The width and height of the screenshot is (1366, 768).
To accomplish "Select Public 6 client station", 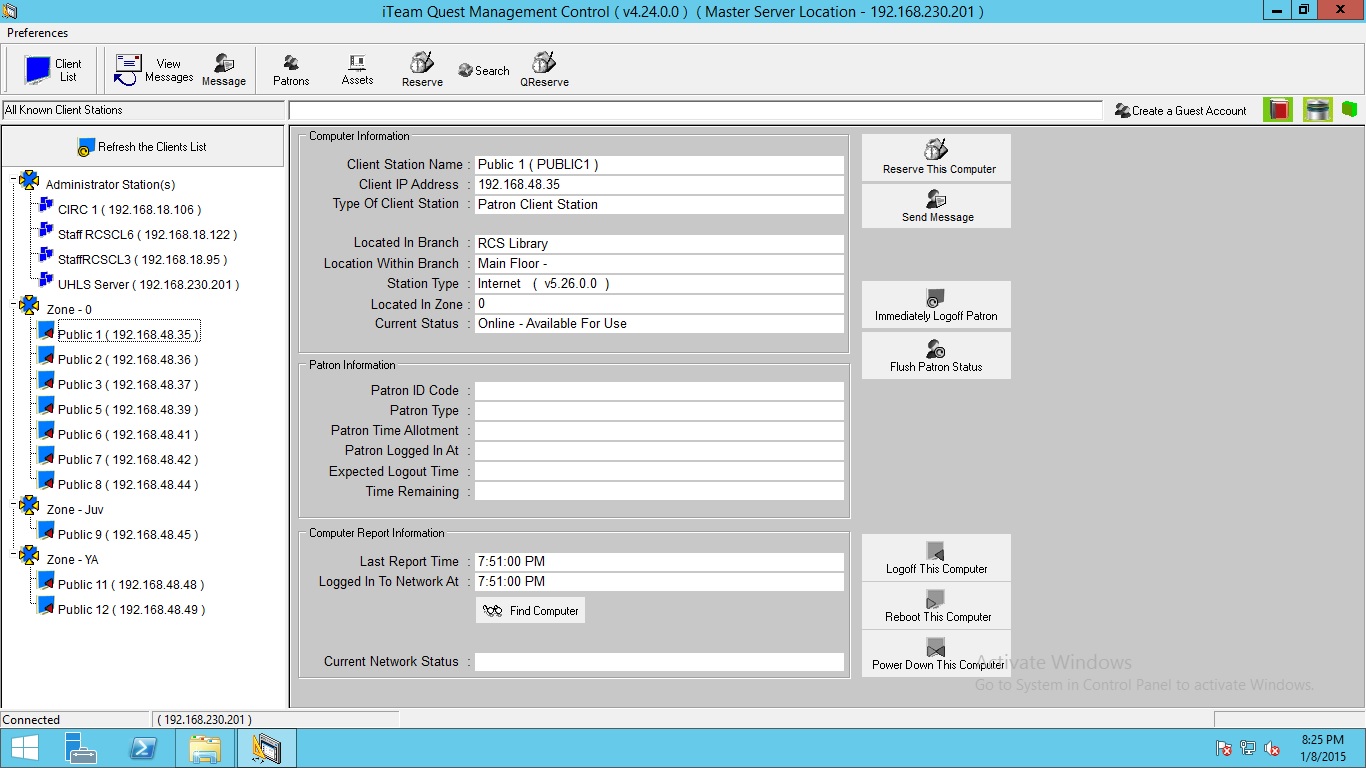I will pyautogui.click(x=128, y=435).
